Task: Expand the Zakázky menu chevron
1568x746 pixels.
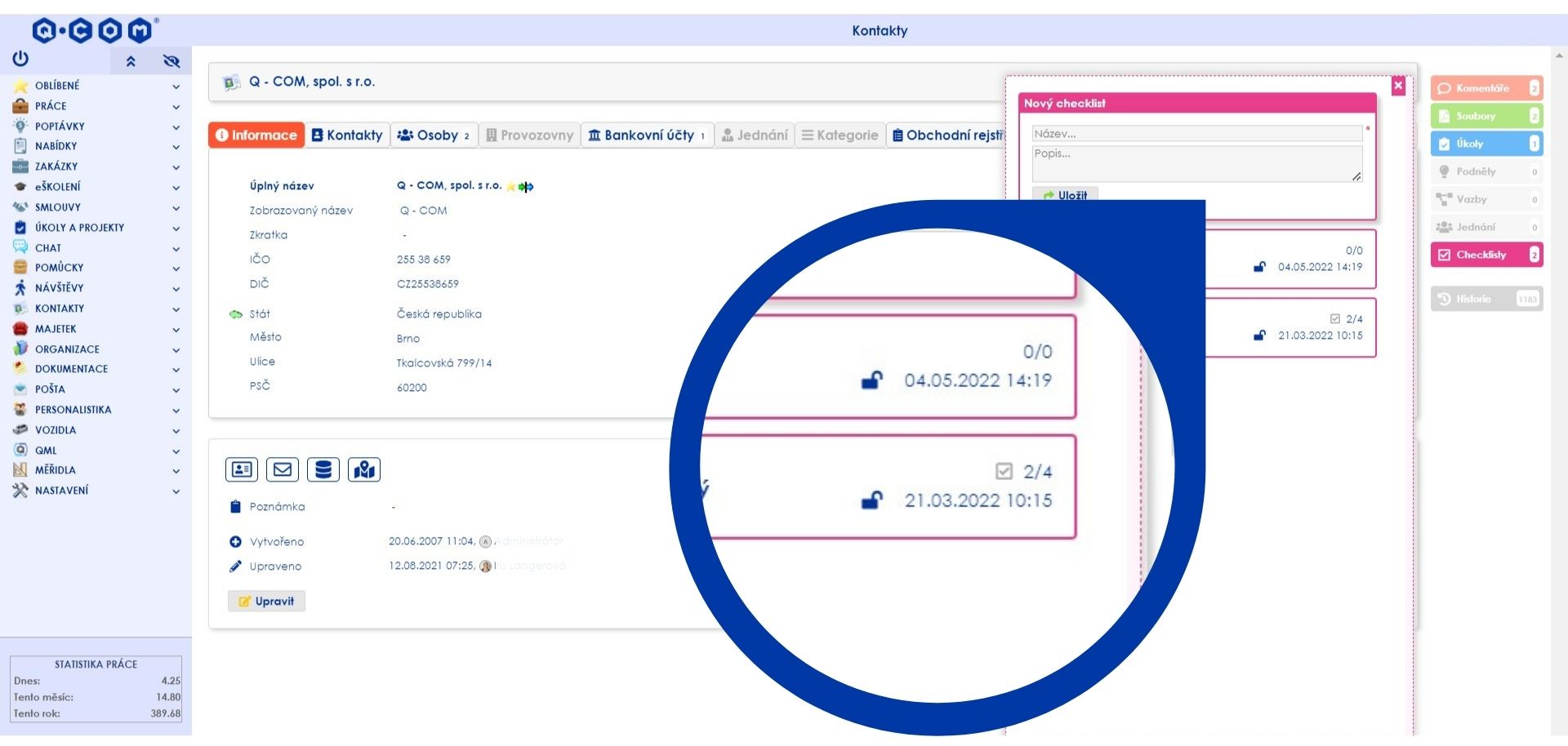Action: pyautogui.click(x=176, y=167)
